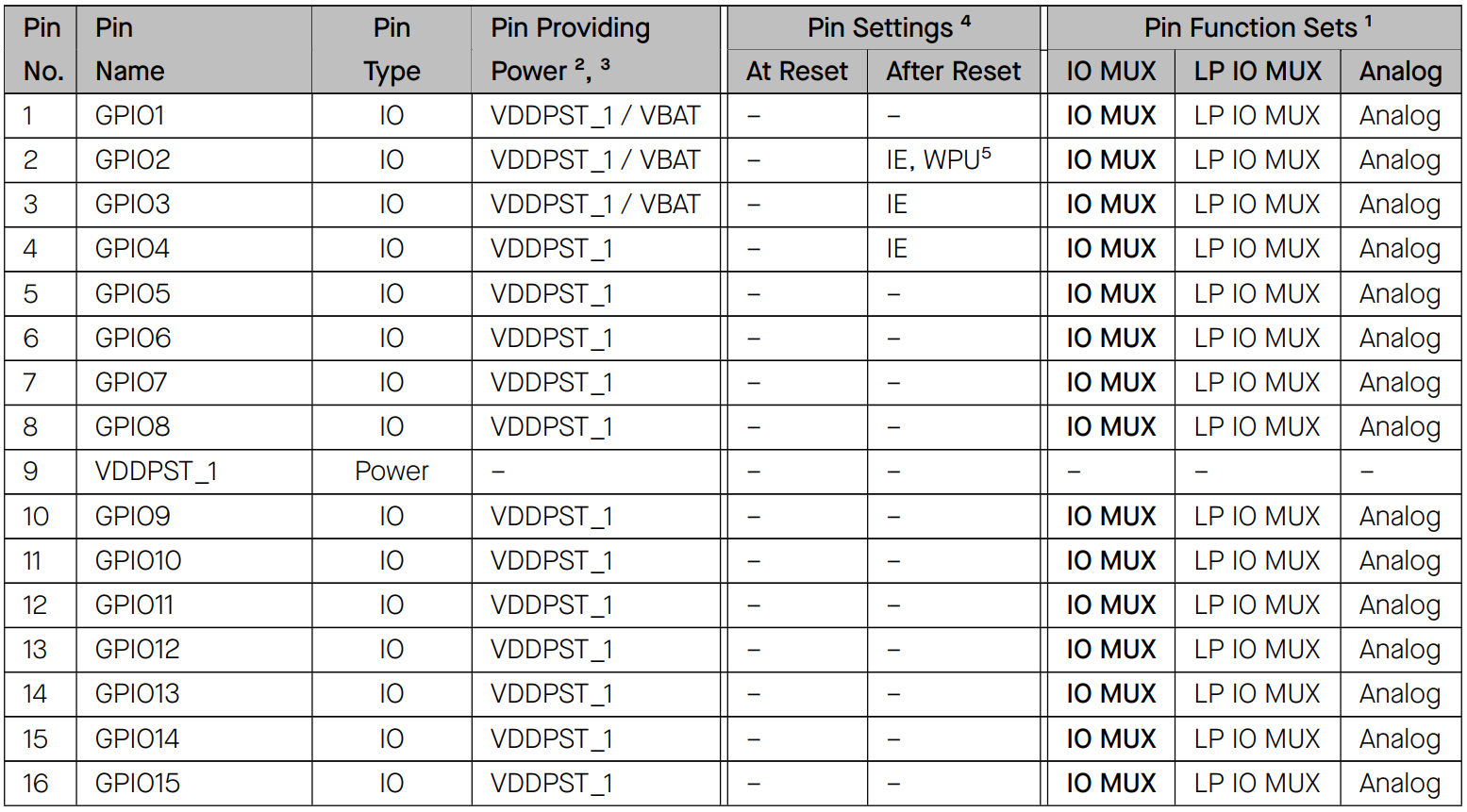
Task: Click the After Reset column header
Action: click(x=953, y=72)
